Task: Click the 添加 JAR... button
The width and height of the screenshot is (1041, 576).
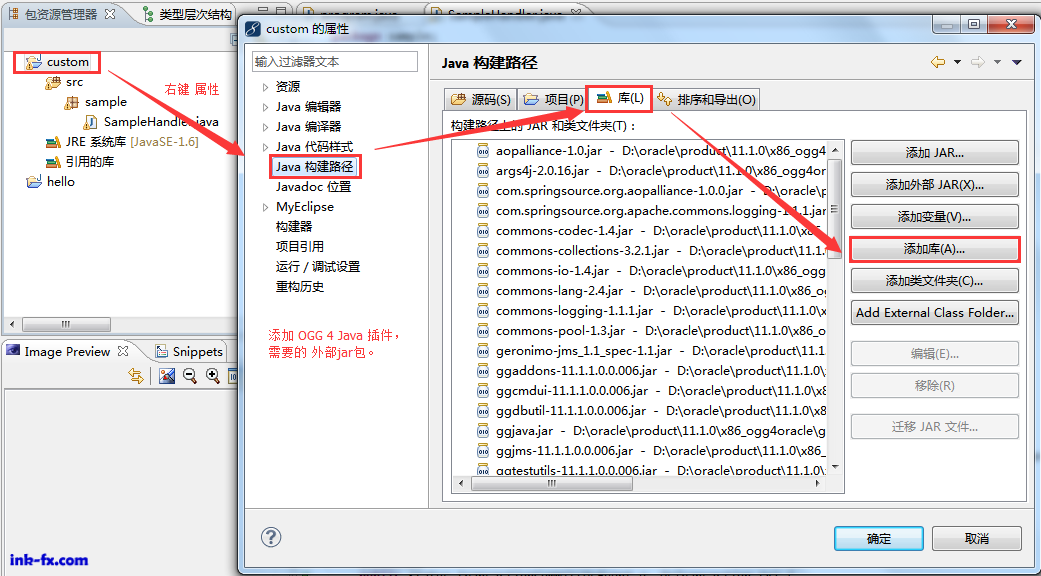Action: [935, 153]
